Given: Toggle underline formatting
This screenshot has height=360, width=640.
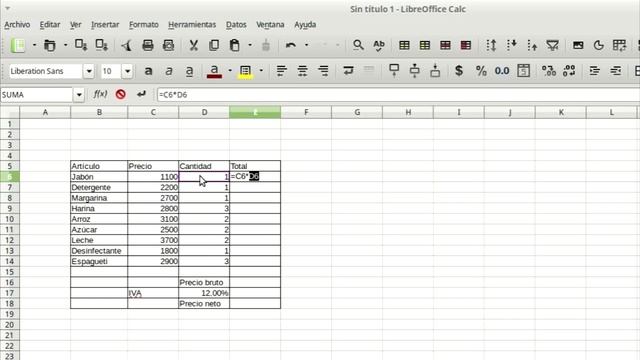Looking at the screenshot, I should pyautogui.click(x=189, y=71).
